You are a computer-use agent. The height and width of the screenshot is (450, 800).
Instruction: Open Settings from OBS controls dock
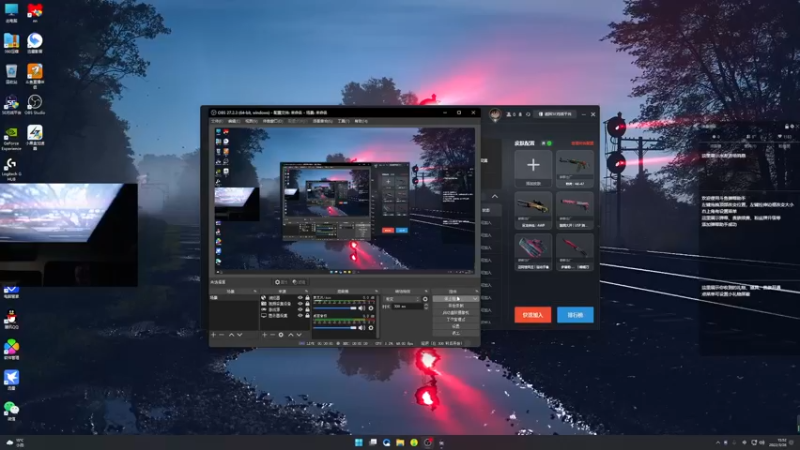(x=456, y=326)
